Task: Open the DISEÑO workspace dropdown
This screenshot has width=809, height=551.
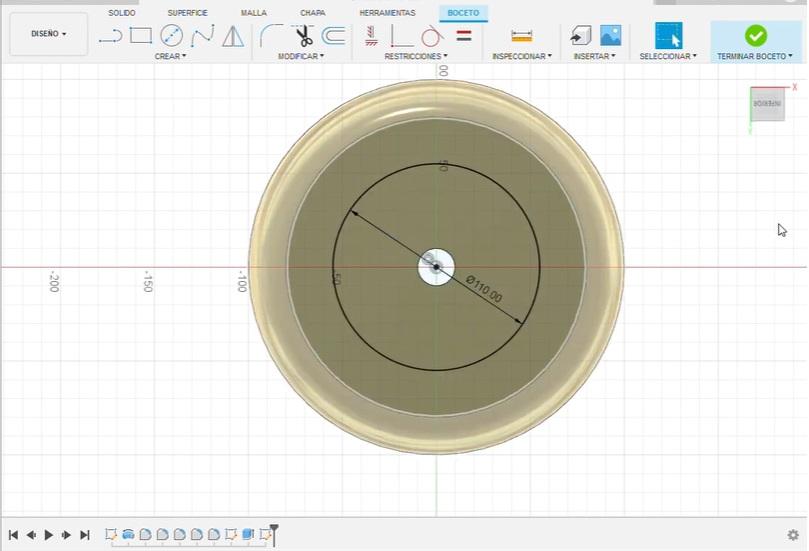Action: click(48, 34)
